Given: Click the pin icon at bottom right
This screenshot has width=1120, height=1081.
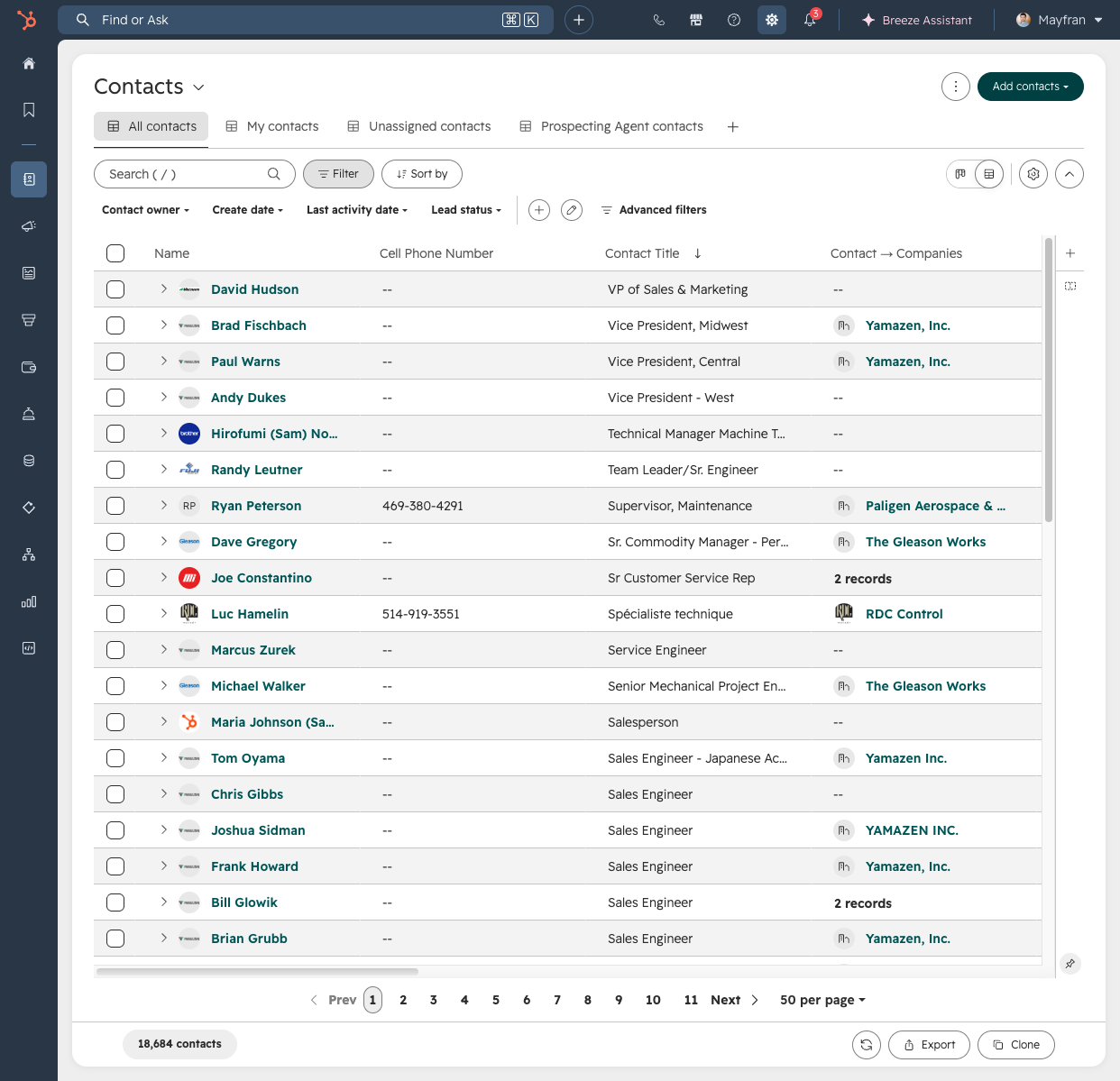Looking at the screenshot, I should click(1070, 964).
